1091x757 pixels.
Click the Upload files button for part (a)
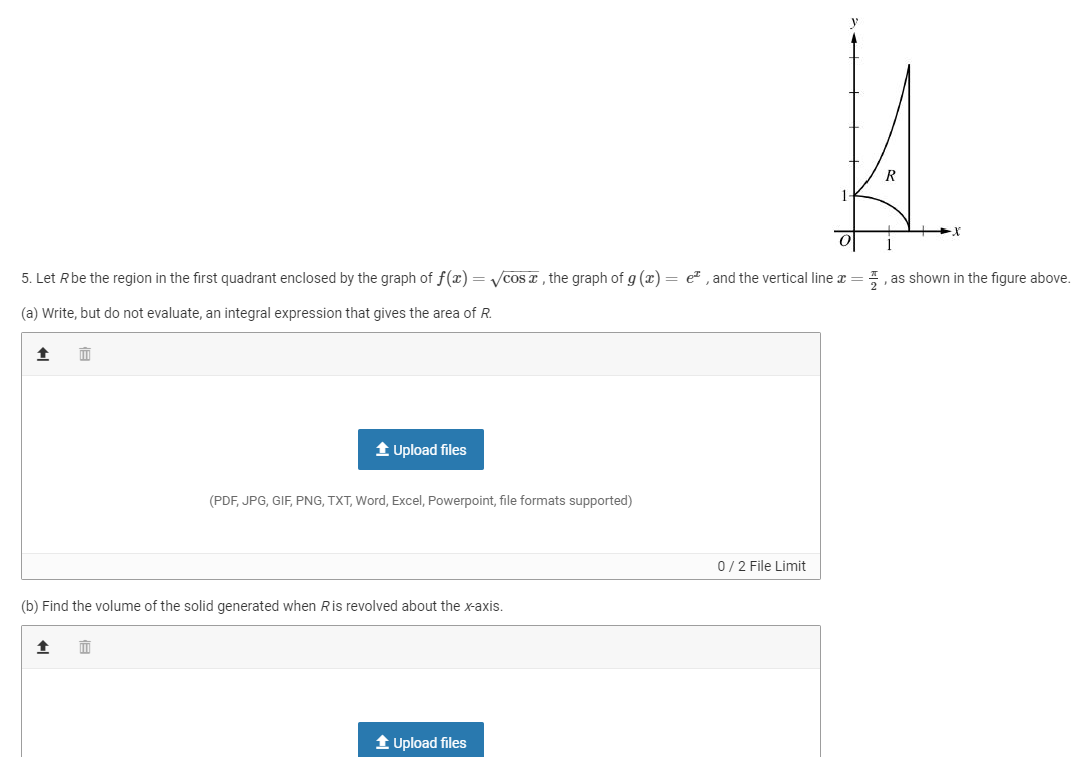tap(420, 449)
